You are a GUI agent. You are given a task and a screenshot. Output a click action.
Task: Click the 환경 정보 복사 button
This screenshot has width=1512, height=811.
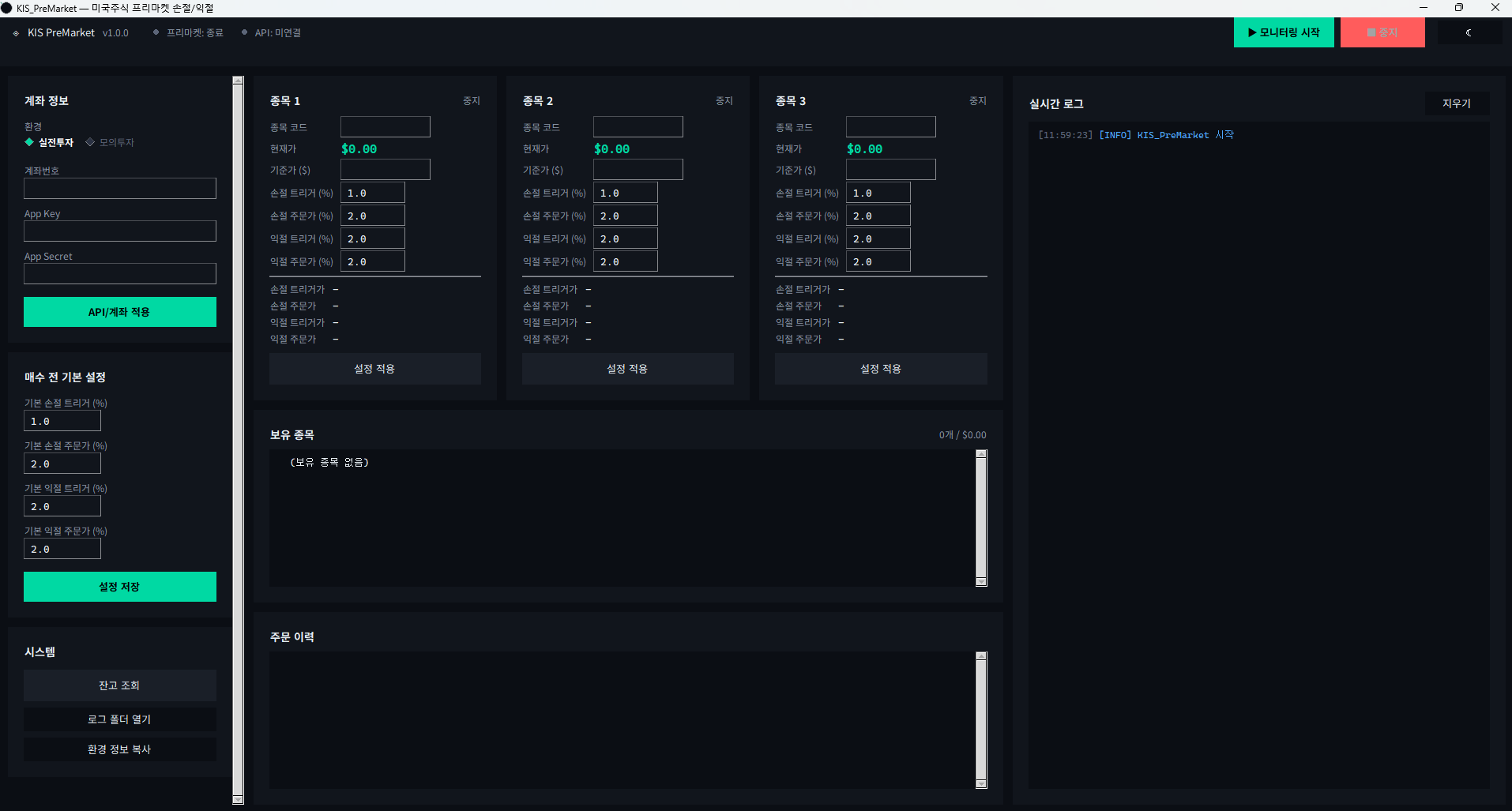(120, 749)
